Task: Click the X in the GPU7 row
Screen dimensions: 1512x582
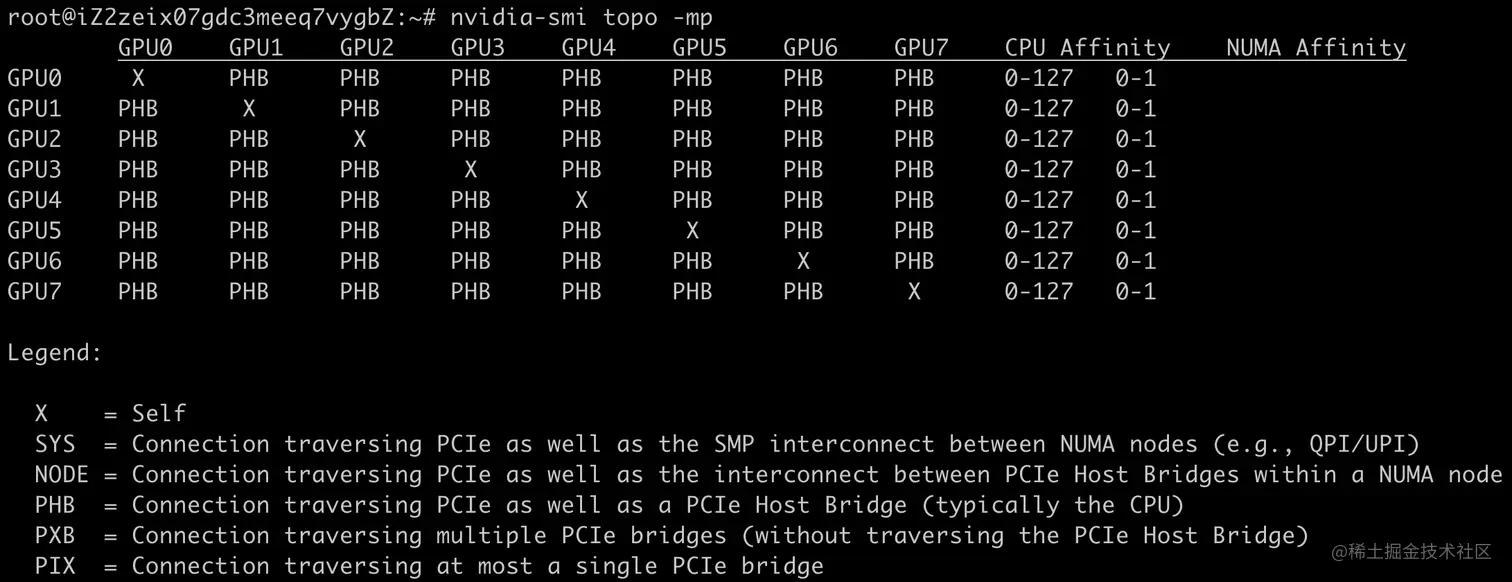Action: 914,292
